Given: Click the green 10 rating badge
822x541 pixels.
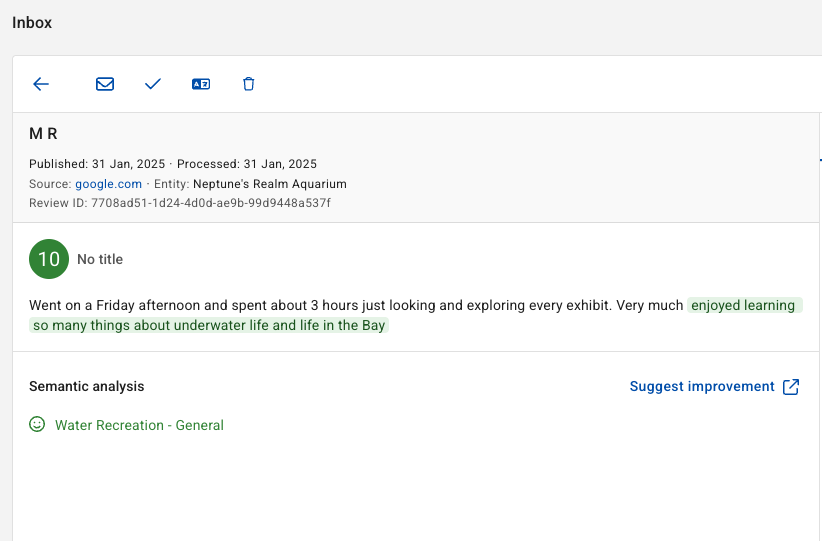Looking at the screenshot, I should [49, 259].
